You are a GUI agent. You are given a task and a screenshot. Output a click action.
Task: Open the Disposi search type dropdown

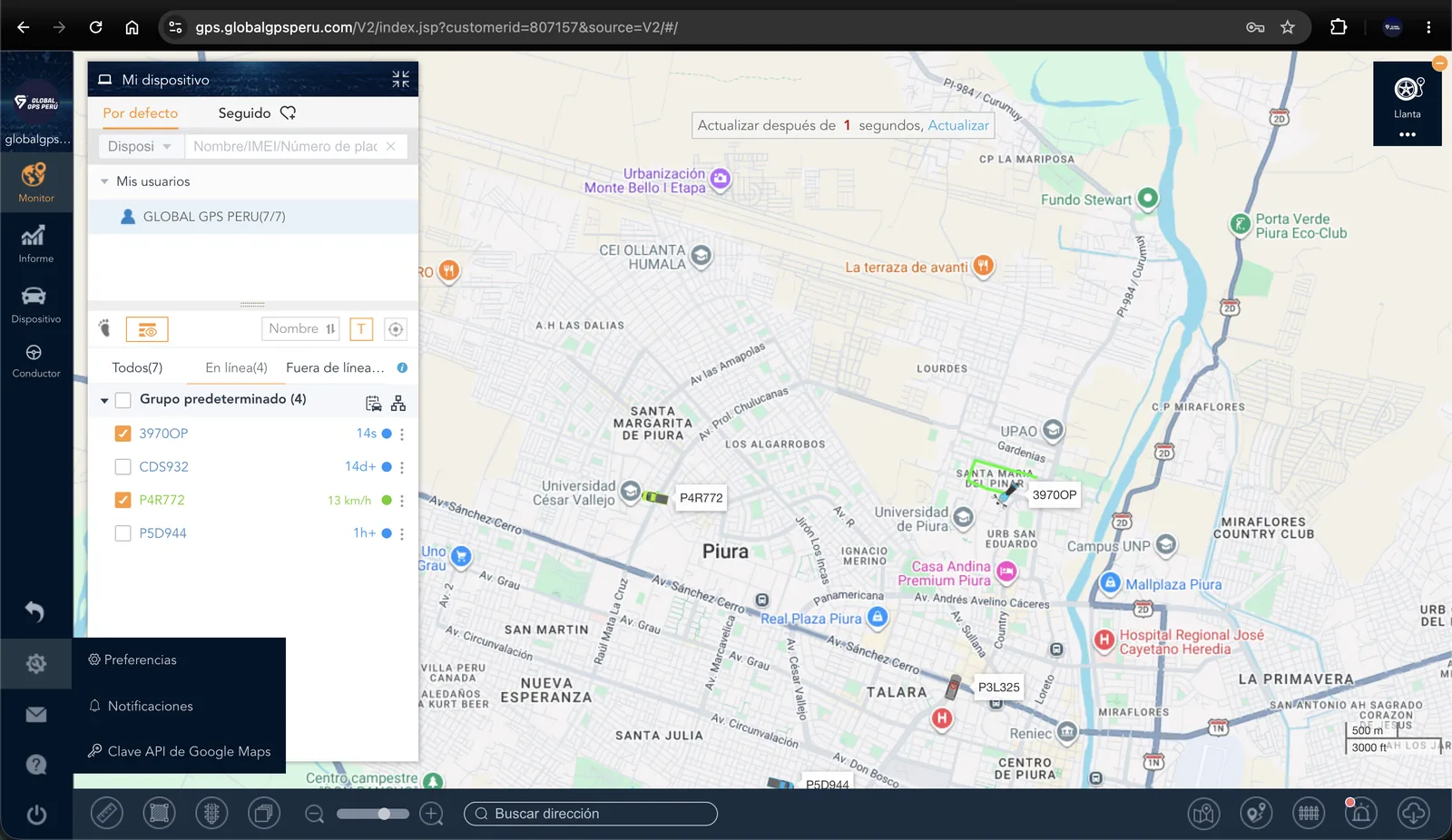pyautogui.click(x=140, y=146)
